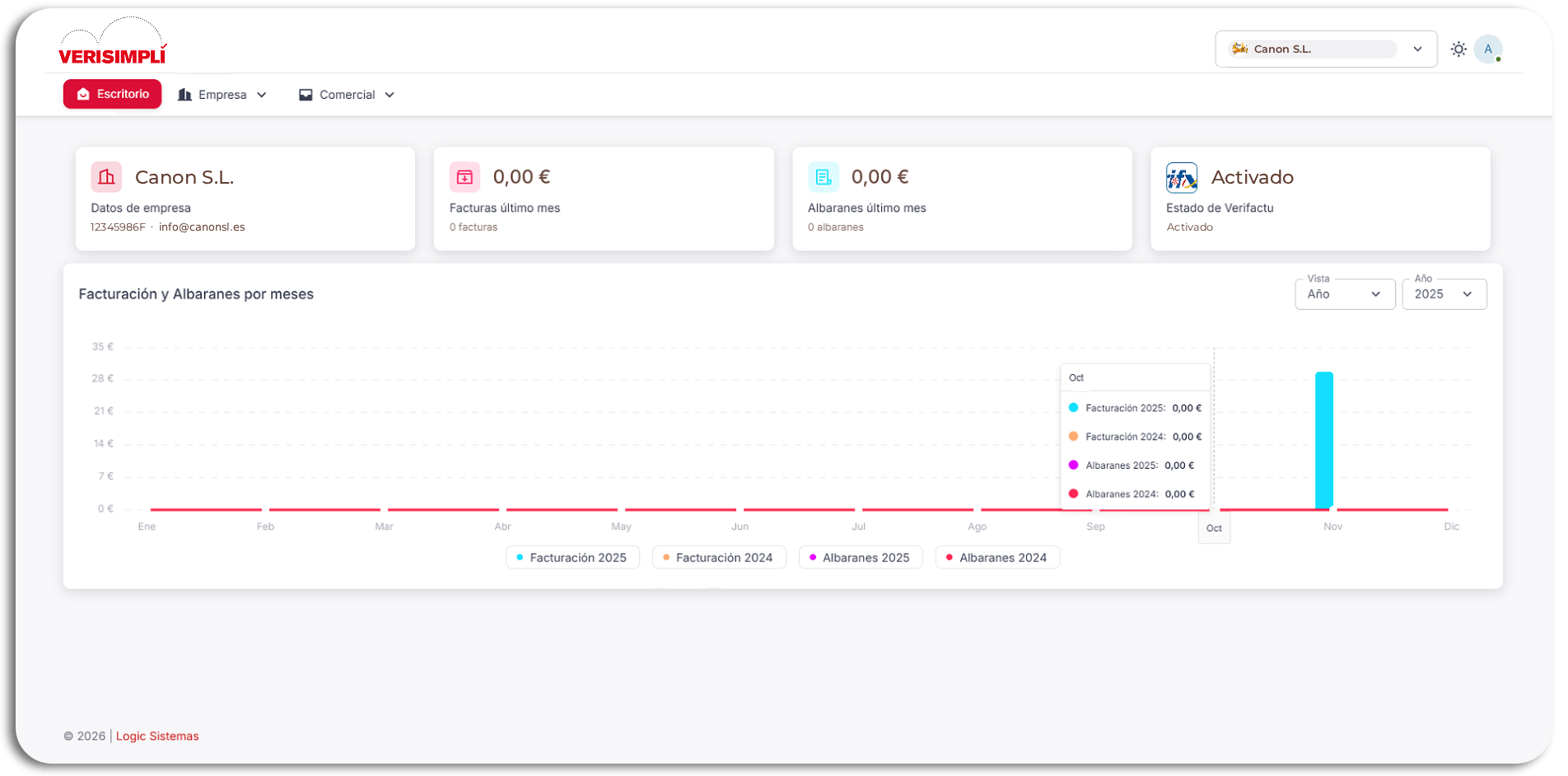Screen dimensions: 1568x776
Task: Toggle Albaranes 2024 legend entry
Action: coord(997,558)
